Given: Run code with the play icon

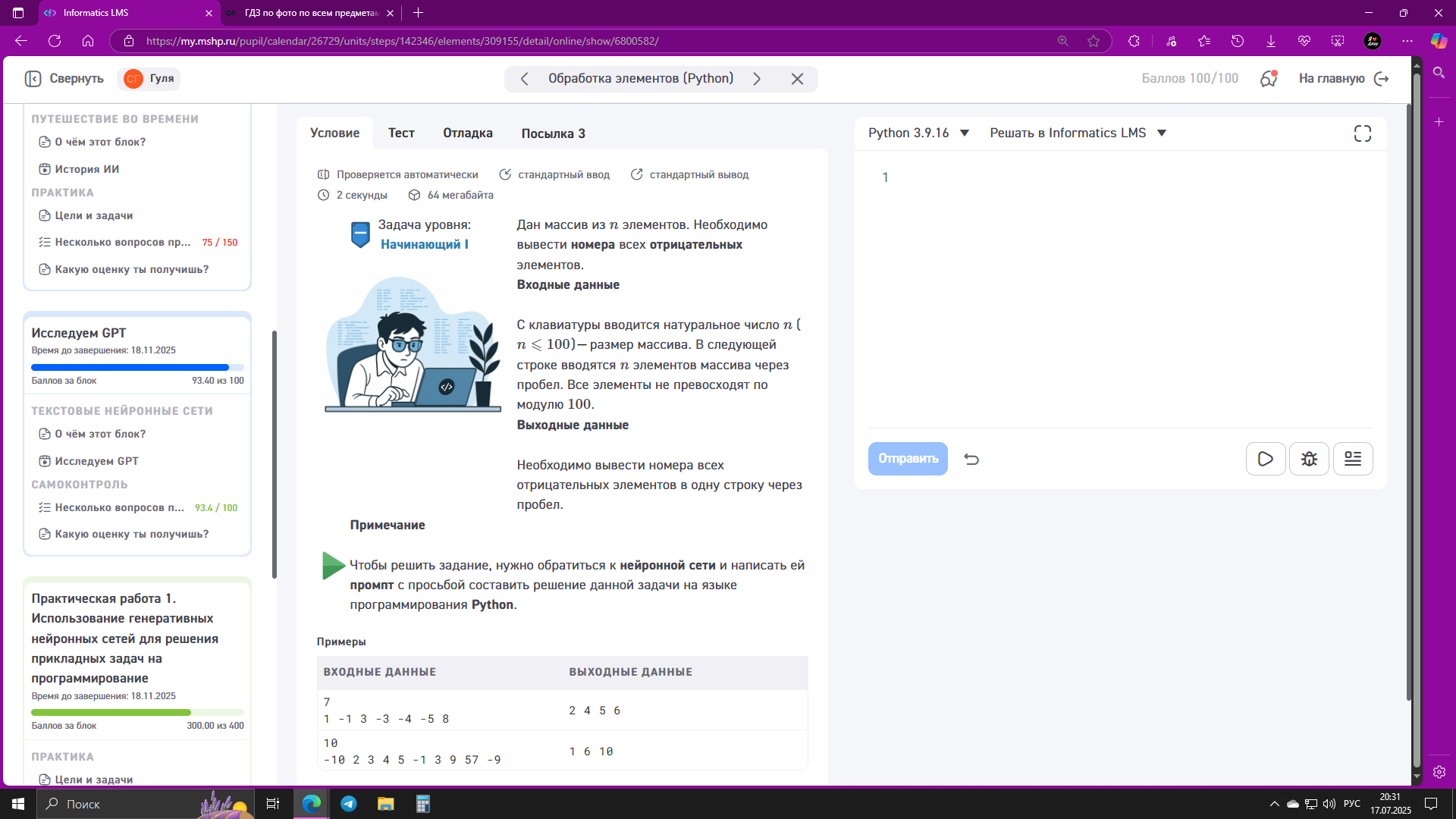Looking at the screenshot, I should [x=1265, y=459].
